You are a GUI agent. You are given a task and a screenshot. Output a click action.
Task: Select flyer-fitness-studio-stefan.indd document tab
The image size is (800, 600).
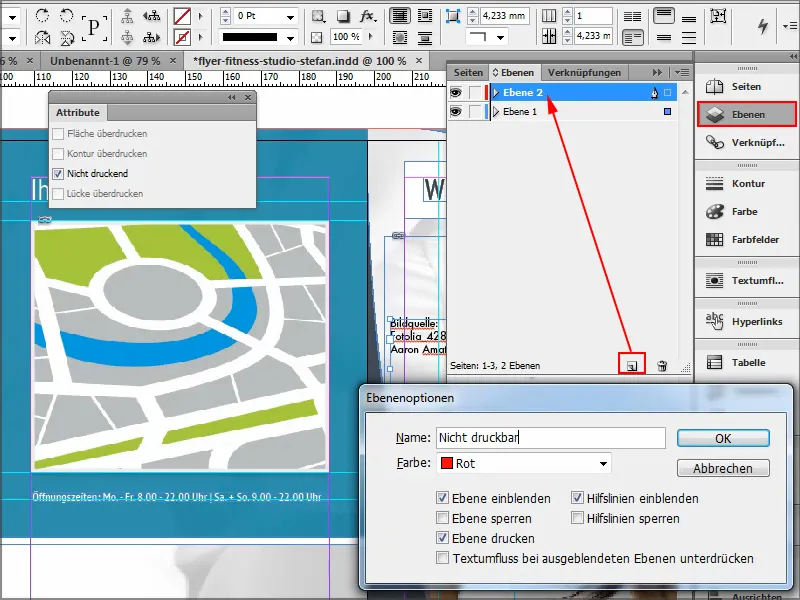[299, 61]
